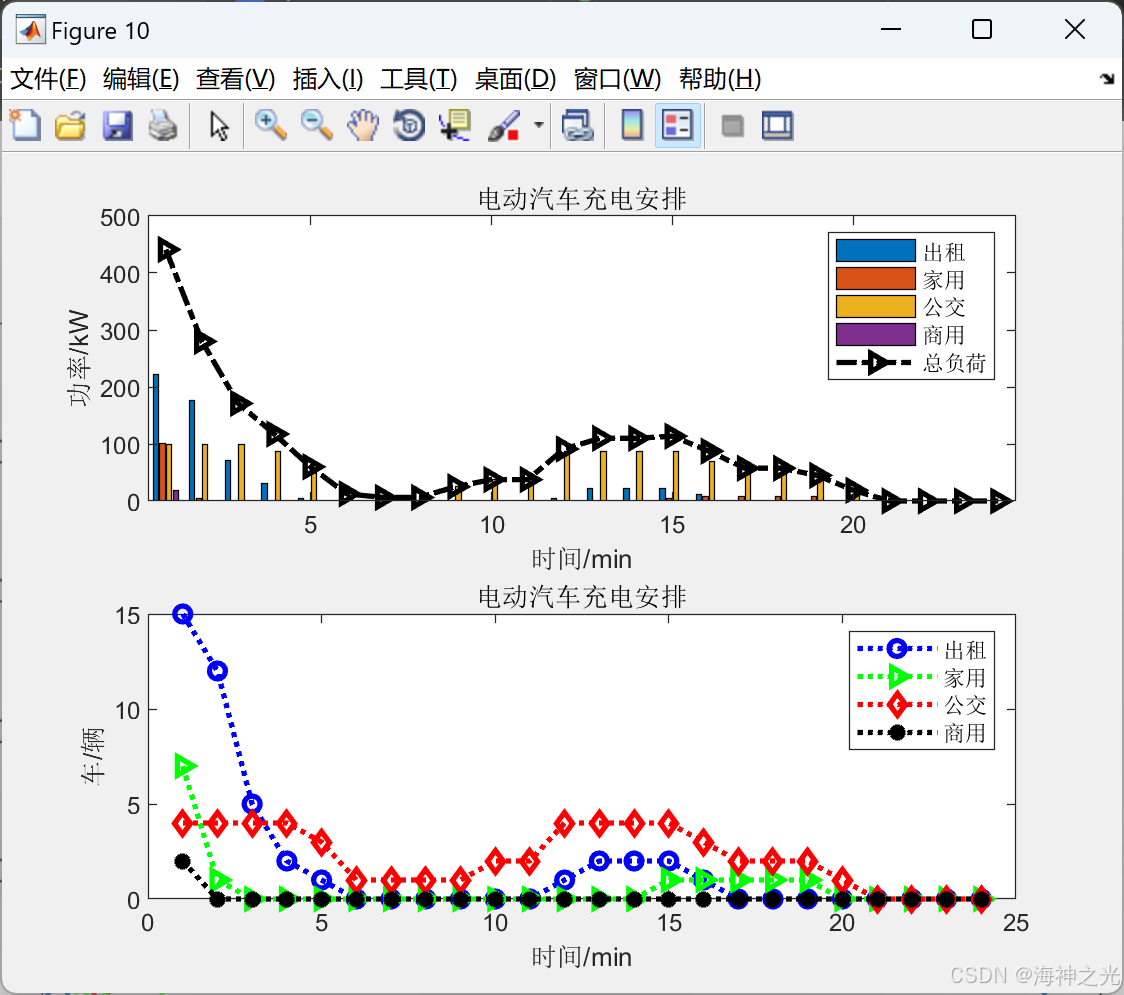Click the black commercial marker at 2 vehicles

183,861
